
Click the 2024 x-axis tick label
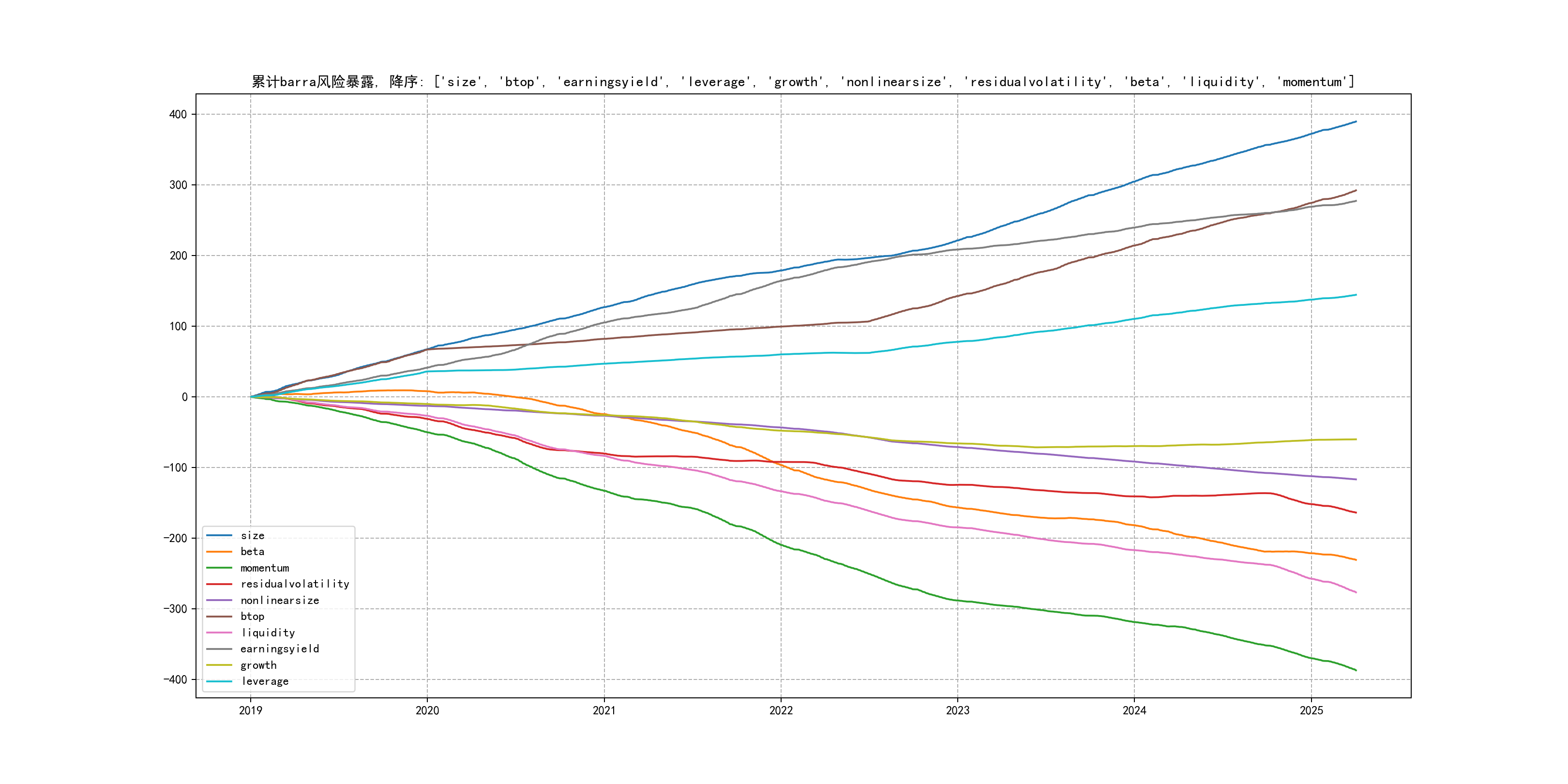1134,710
